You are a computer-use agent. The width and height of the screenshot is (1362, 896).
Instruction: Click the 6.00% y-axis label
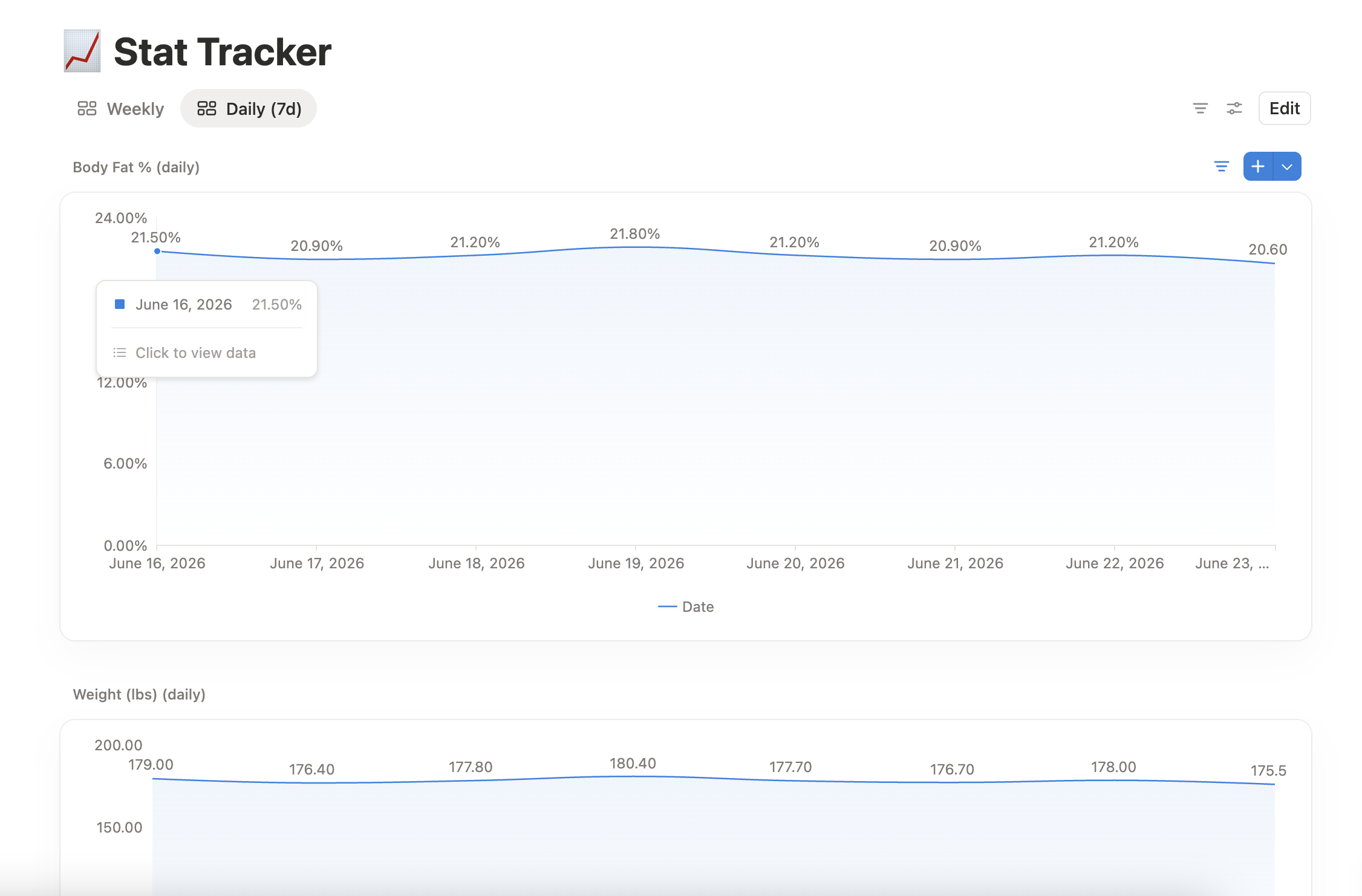point(125,464)
